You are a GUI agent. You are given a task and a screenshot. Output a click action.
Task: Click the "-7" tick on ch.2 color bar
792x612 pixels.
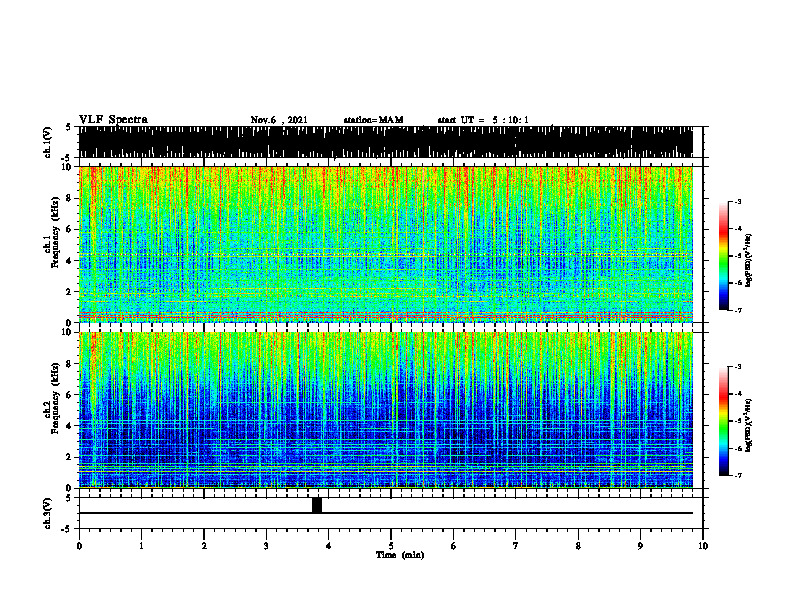coord(738,476)
